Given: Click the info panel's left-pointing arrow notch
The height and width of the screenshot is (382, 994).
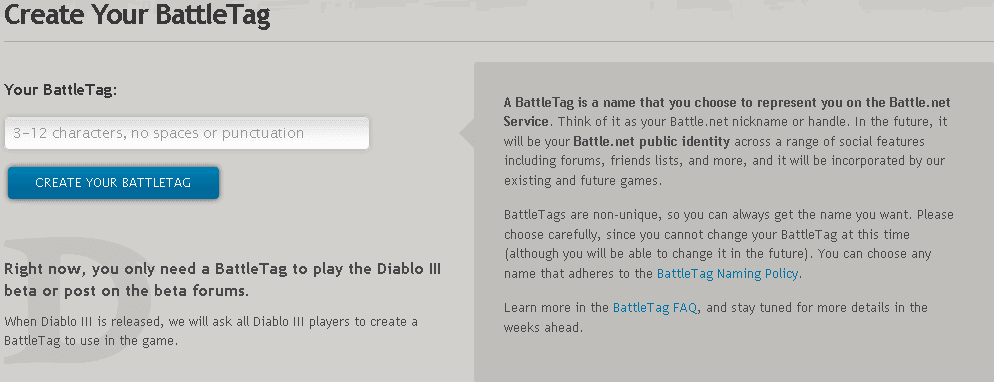Looking at the screenshot, I should pyautogui.click(x=467, y=133).
